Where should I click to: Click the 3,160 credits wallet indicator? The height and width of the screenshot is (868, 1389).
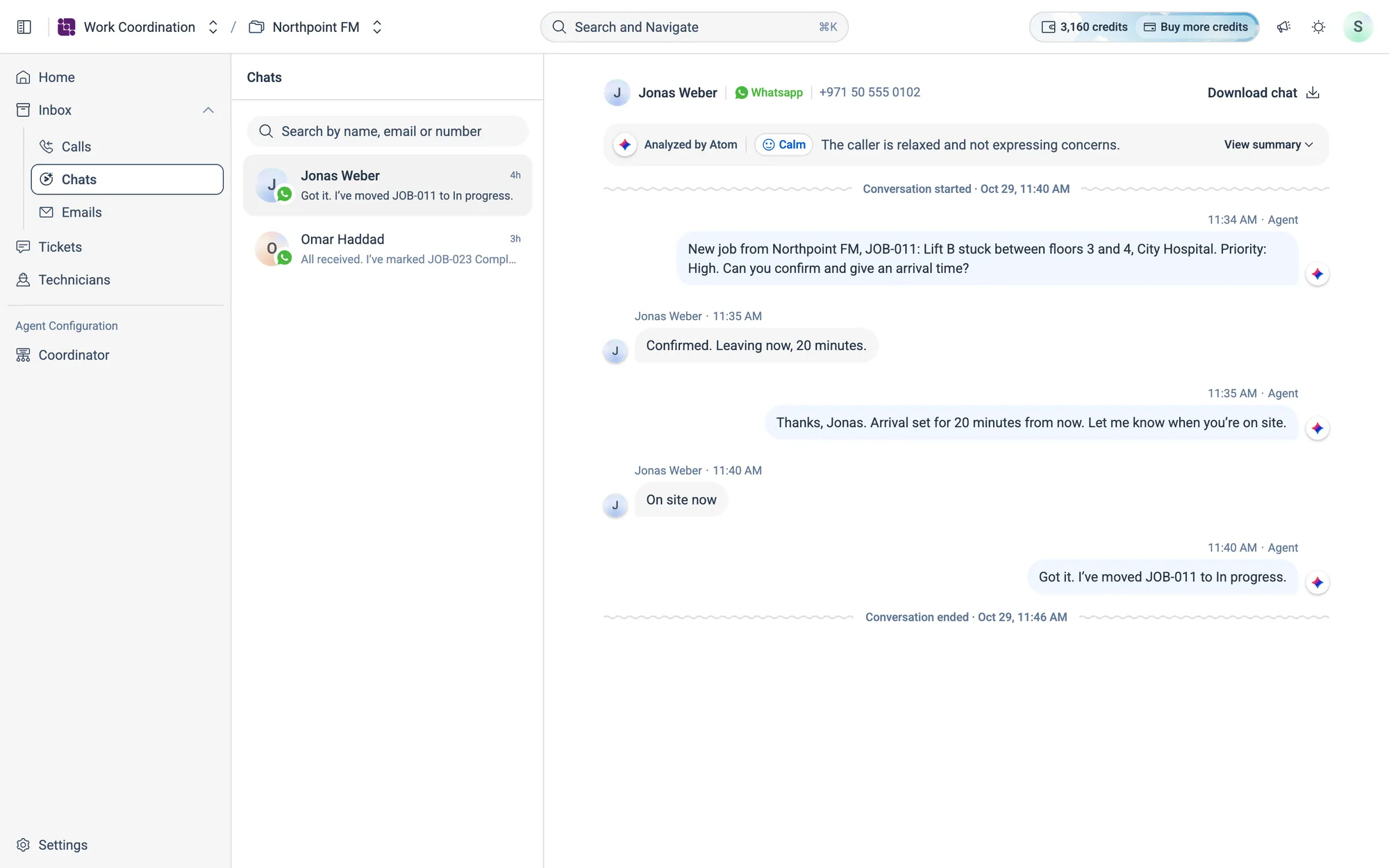click(x=1084, y=27)
